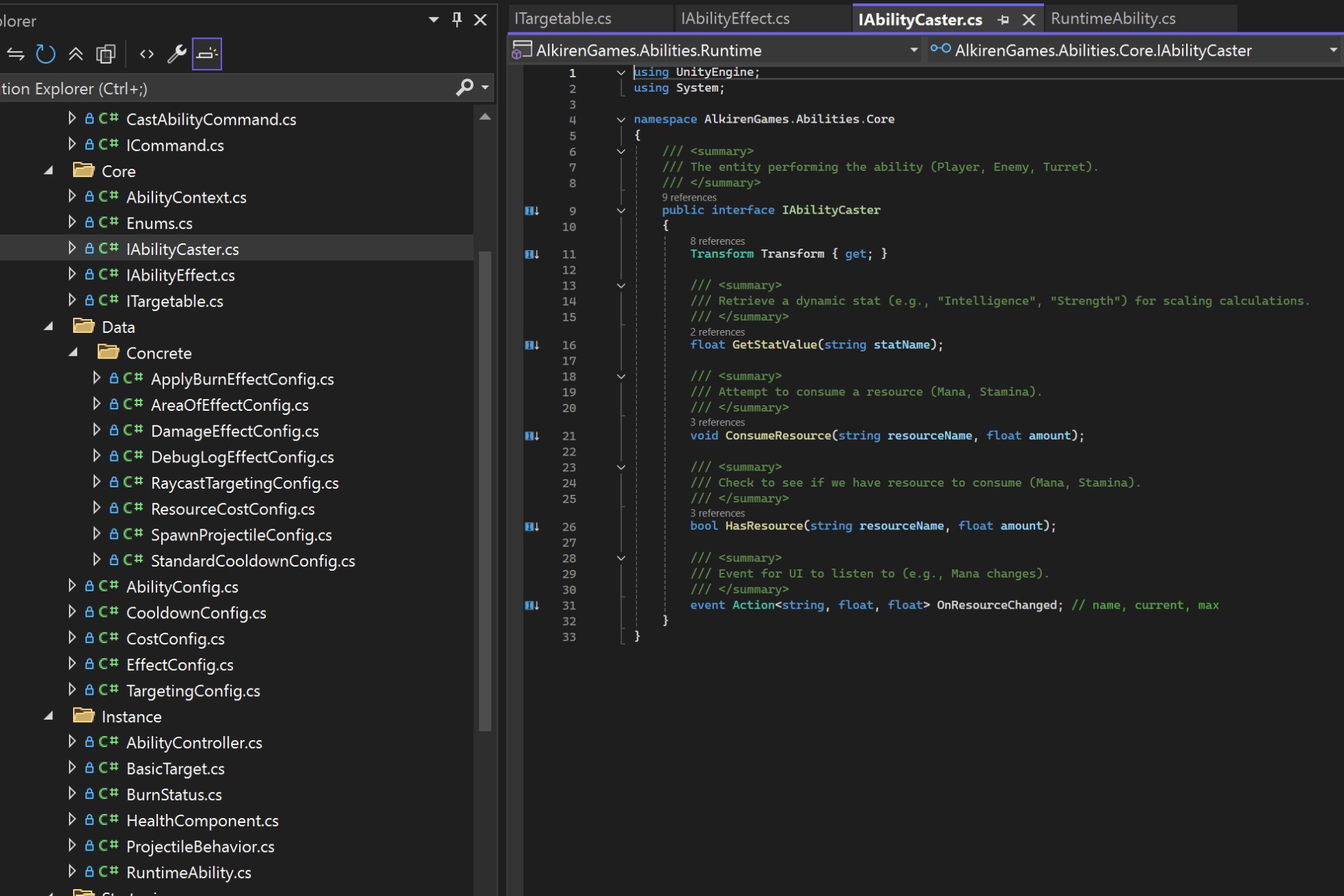Click the C# file icon for CostConfig.cs
Viewport: 1344px width, 896px height.
pos(109,638)
